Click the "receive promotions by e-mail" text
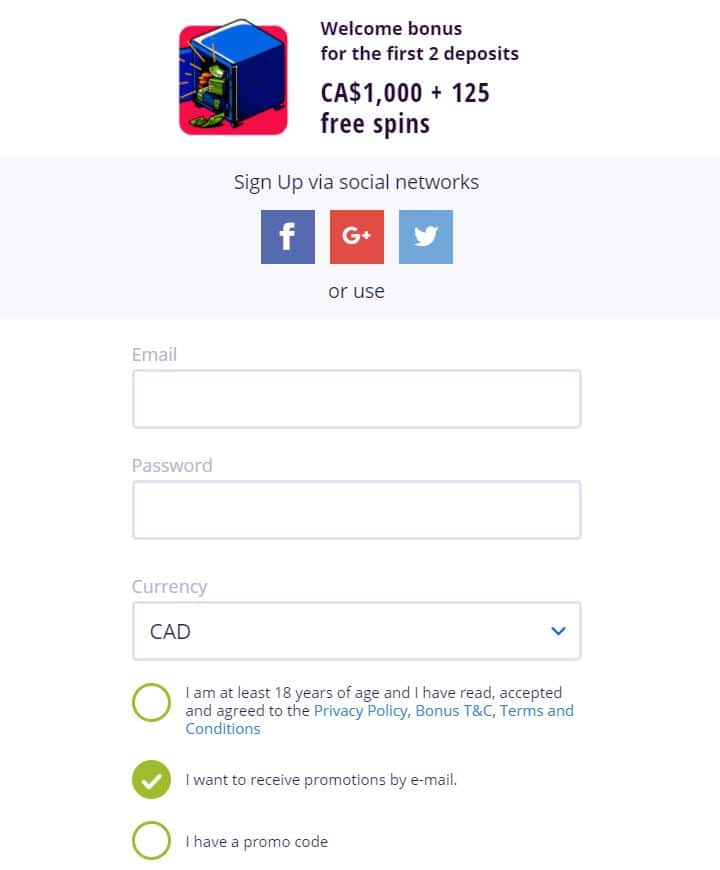Viewport: 720px width, 870px height. [321, 780]
